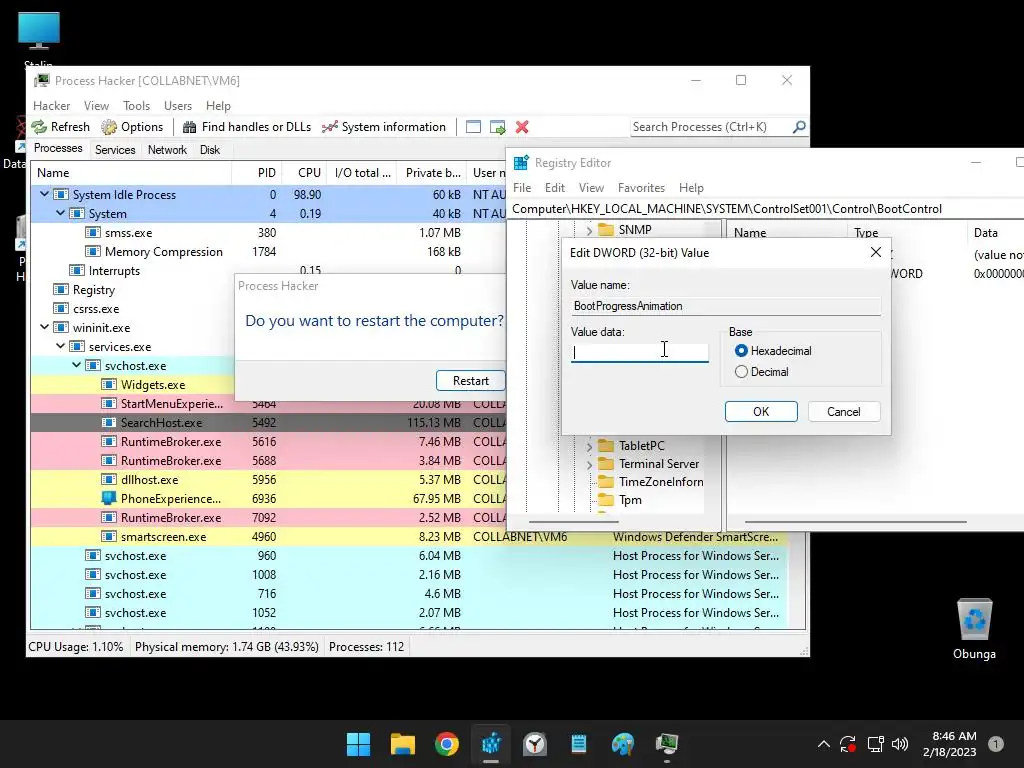Click the find window and thread icon
The height and width of the screenshot is (768, 1024).
(498, 127)
